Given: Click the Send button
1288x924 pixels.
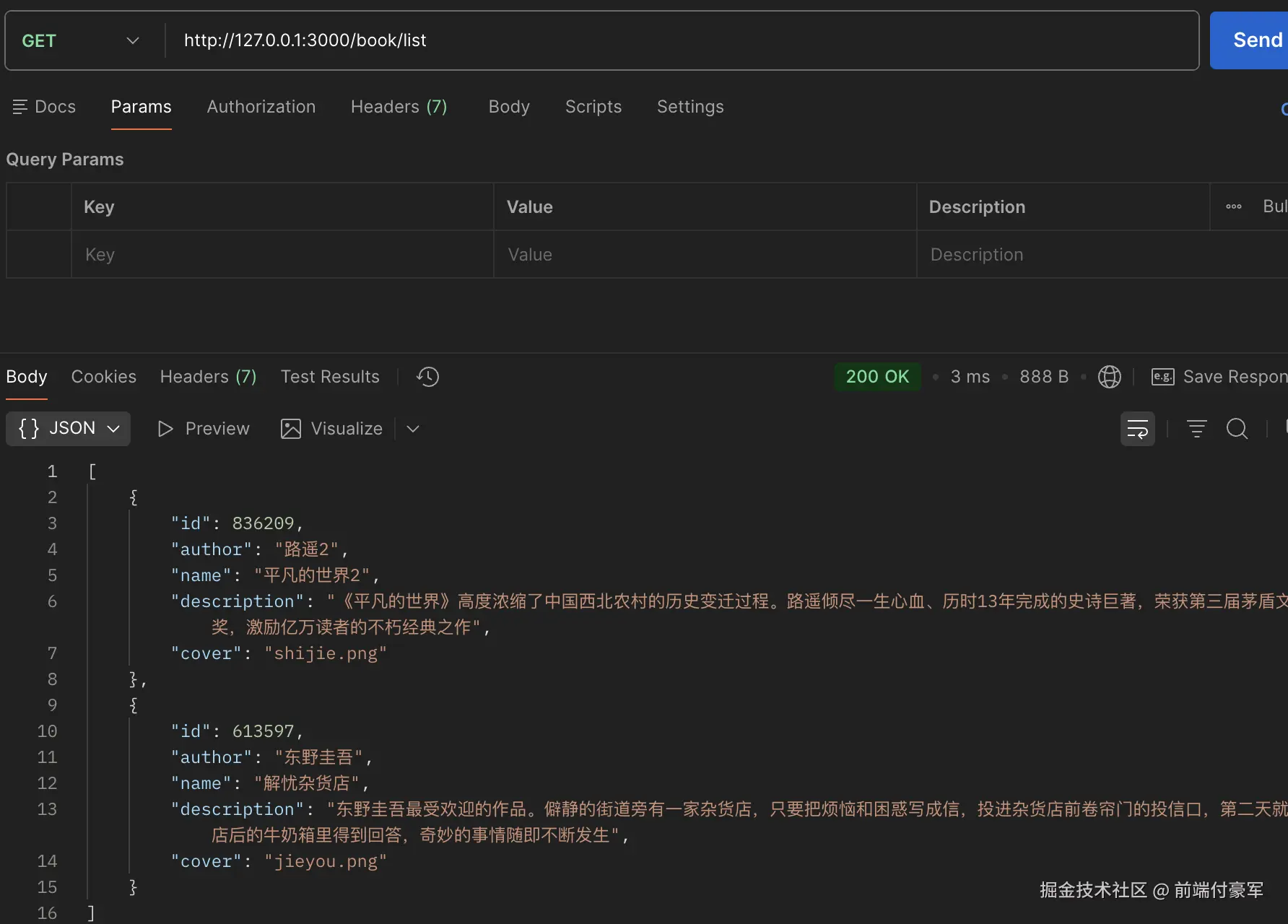Looking at the screenshot, I should pos(1249,40).
